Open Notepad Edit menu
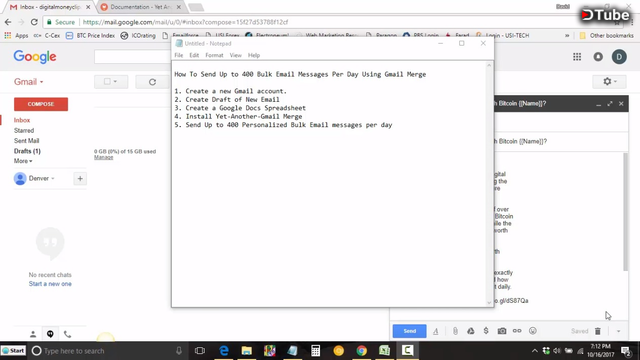Viewport: 640px width, 360px height. 194,55
